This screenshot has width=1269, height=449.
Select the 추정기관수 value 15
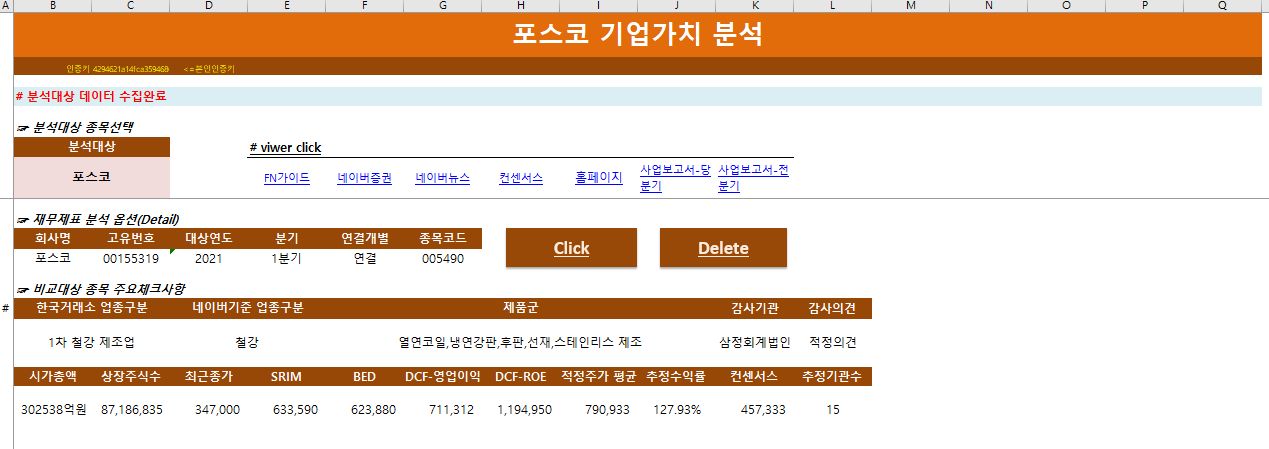(x=833, y=410)
